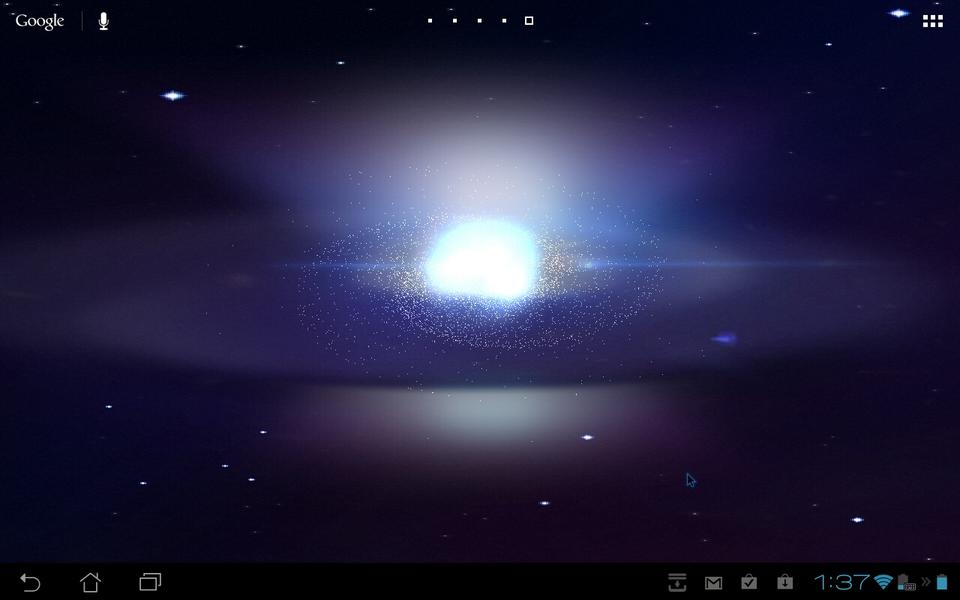The height and width of the screenshot is (600, 960).
Task: Tap the download tray notification icon
Action: tap(677, 582)
